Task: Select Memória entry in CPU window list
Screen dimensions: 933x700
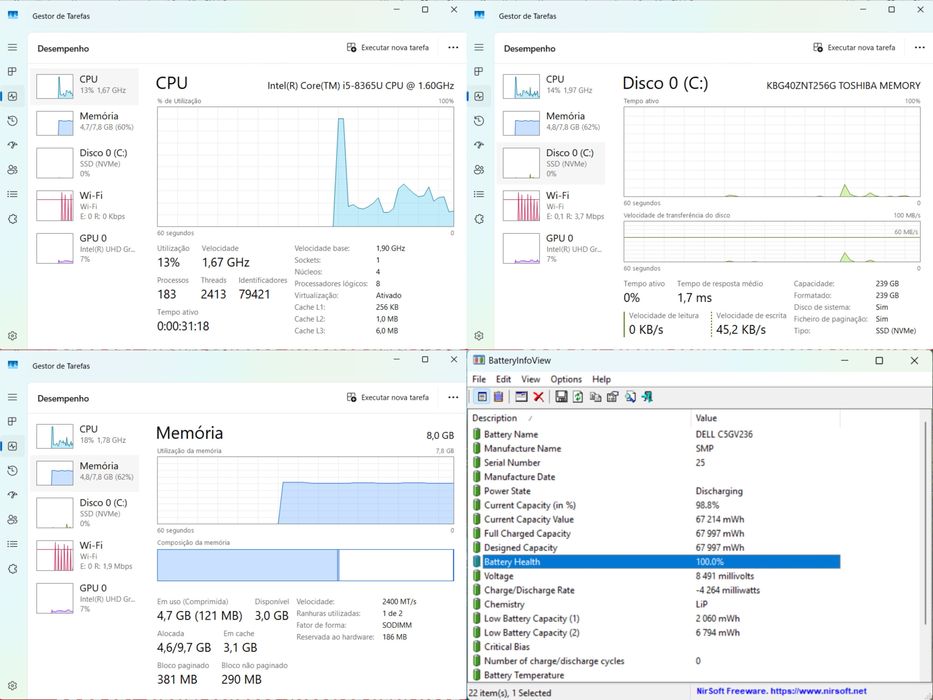Action: pos(85,122)
